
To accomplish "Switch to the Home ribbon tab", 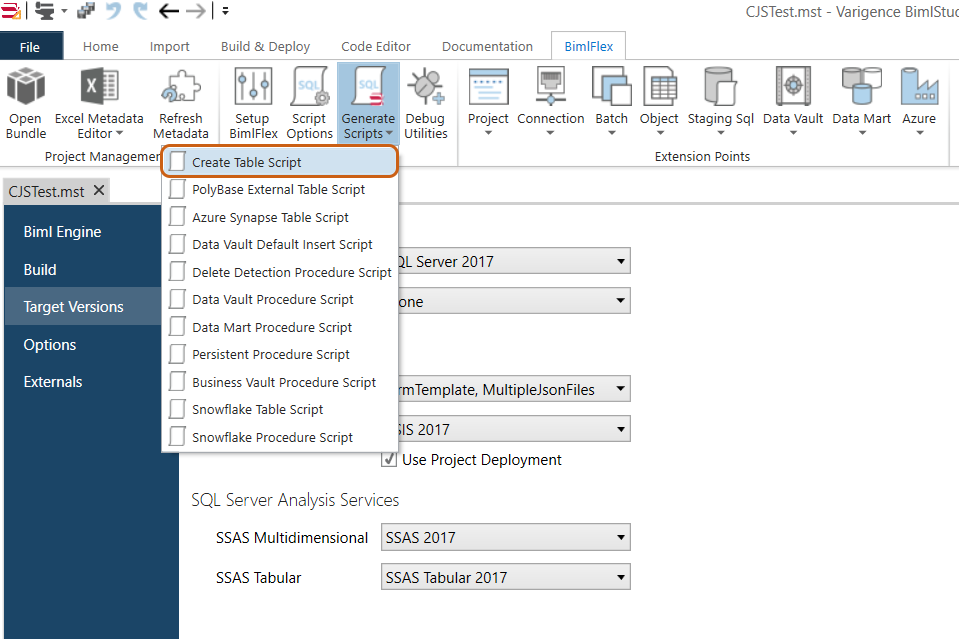I will click(x=100, y=46).
